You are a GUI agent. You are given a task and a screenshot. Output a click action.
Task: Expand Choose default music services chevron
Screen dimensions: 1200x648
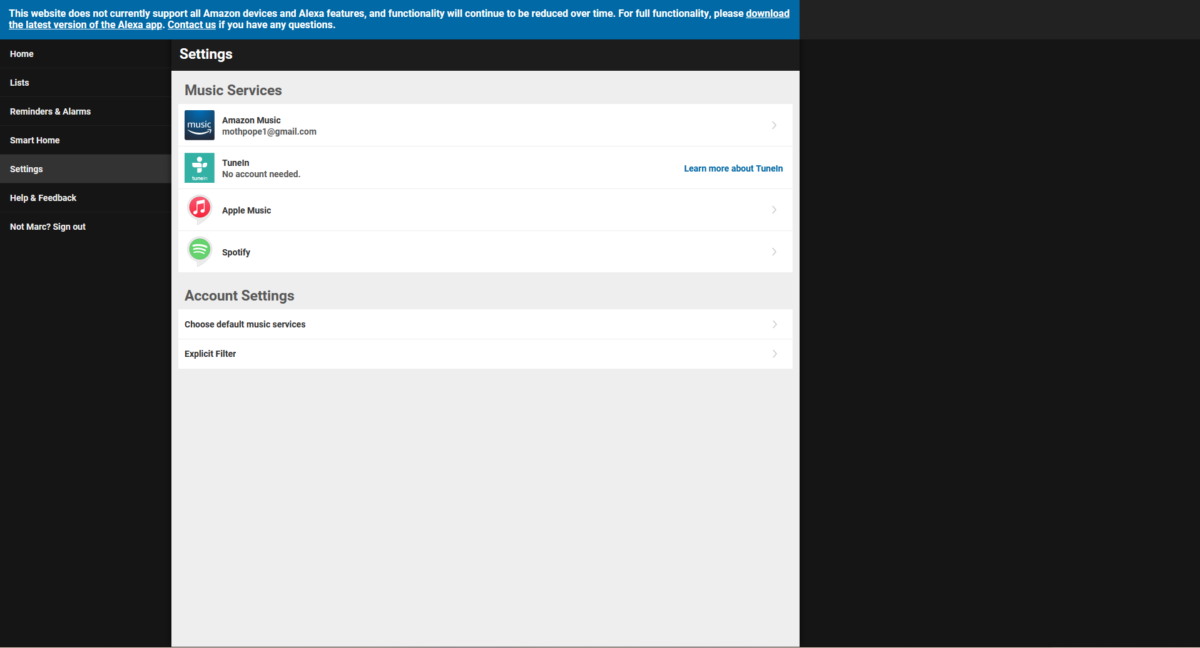(x=774, y=324)
